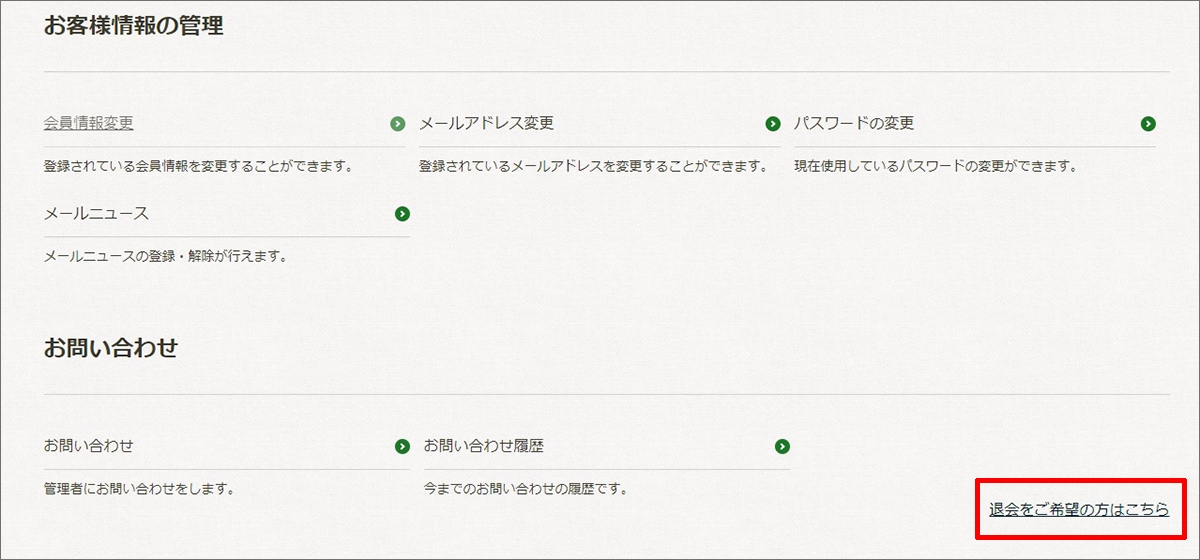Open the お問い合わせ link under inquiries
The height and width of the screenshot is (560, 1200).
click(89, 445)
